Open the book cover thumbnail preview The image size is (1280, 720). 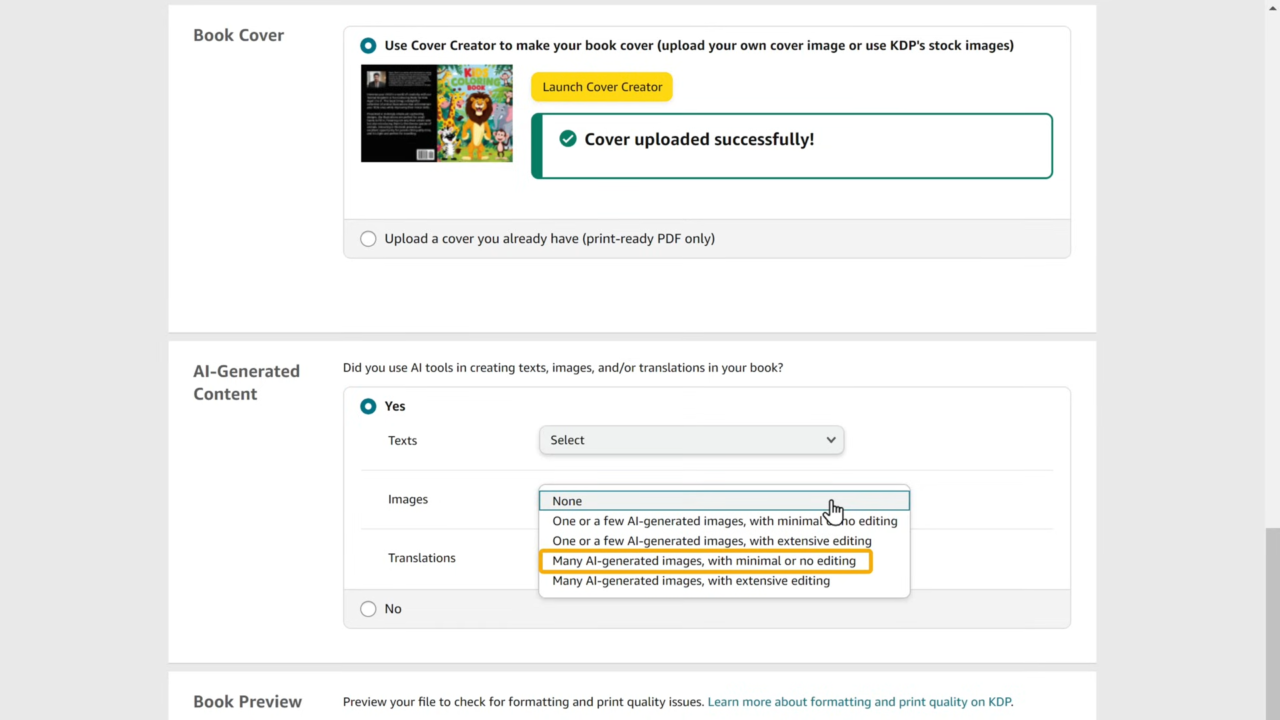(437, 114)
